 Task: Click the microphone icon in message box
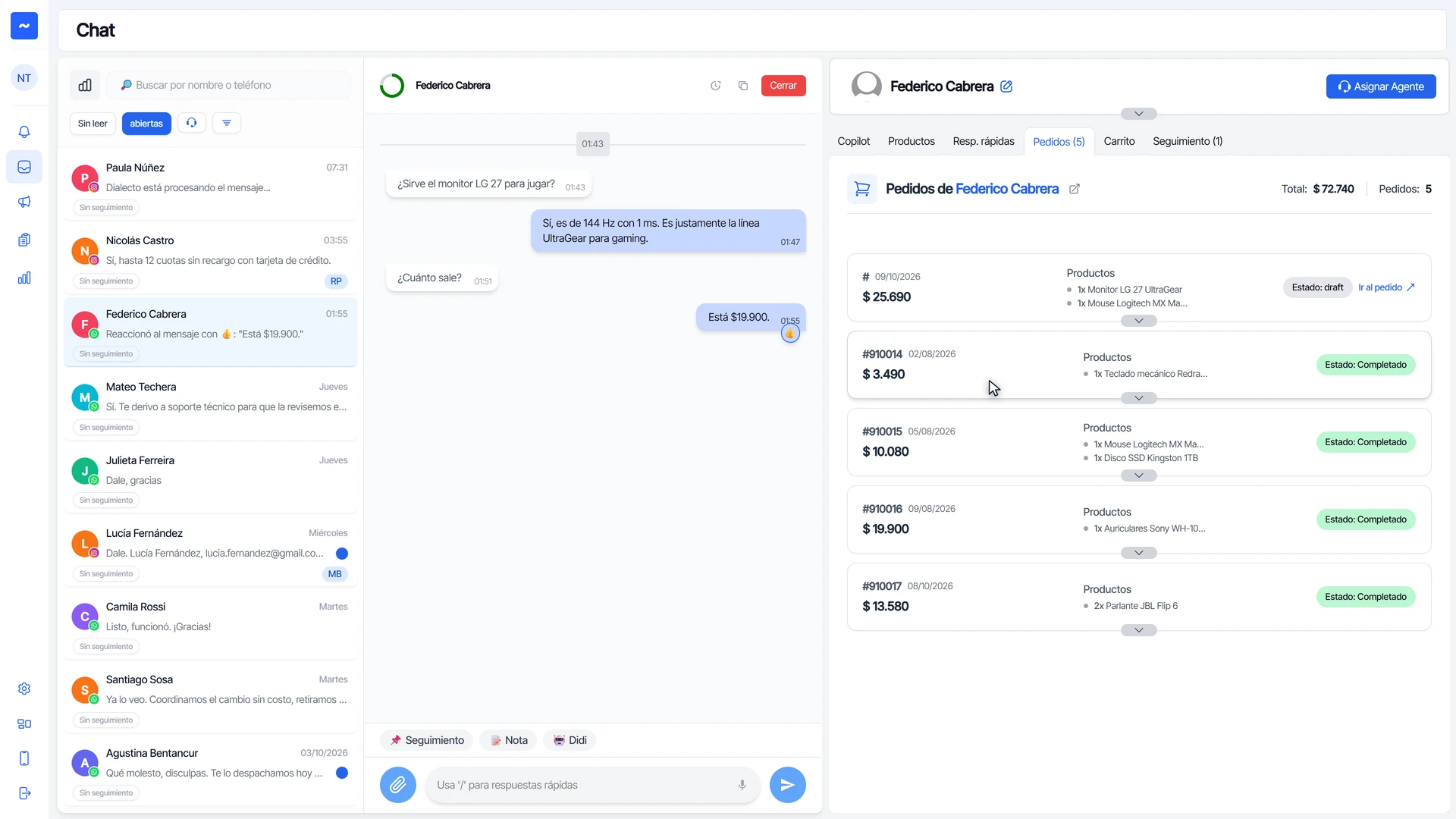pos(742,785)
